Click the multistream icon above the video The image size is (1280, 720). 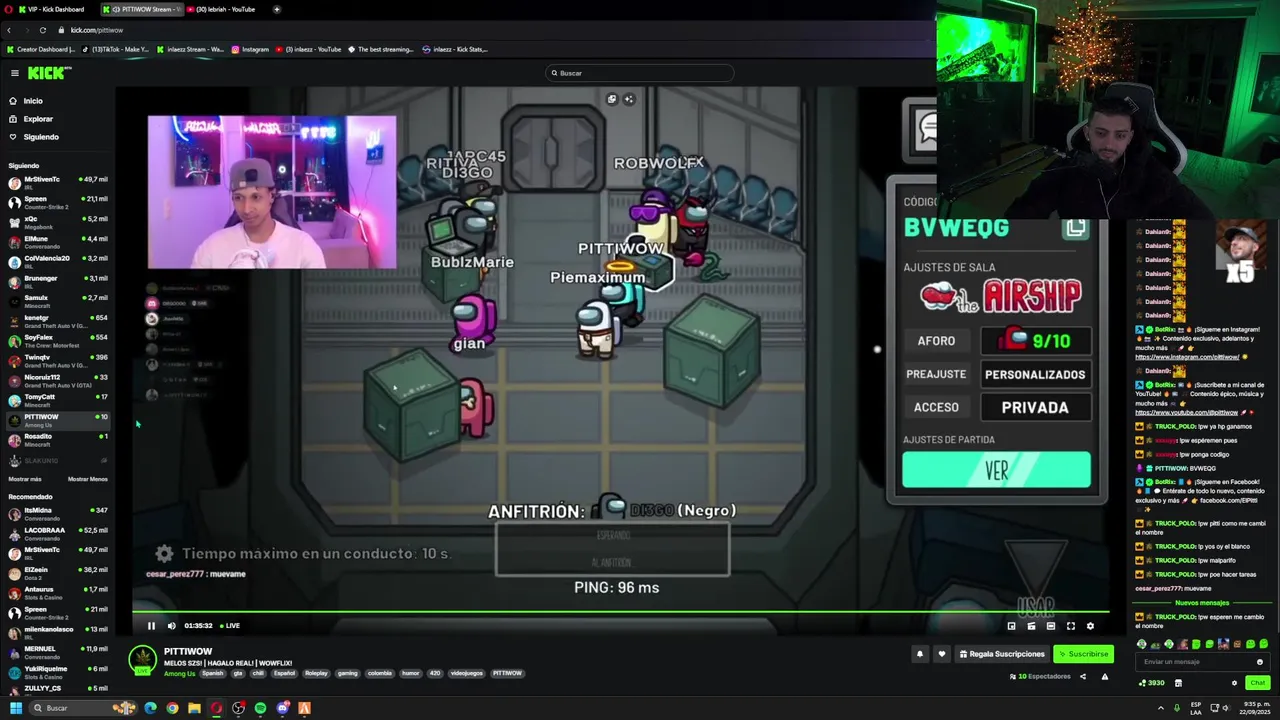click(612, 99)
